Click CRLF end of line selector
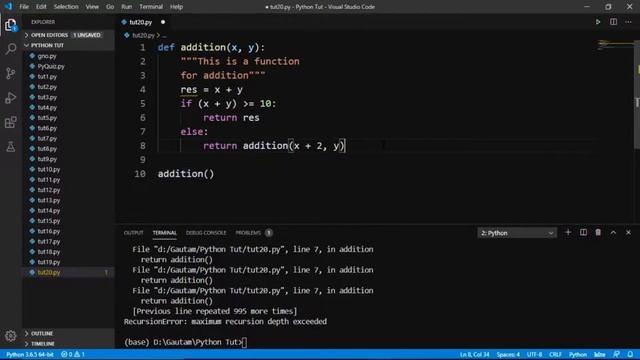The width and height of the screenshot is (640, 360). [x=556, y=355]
